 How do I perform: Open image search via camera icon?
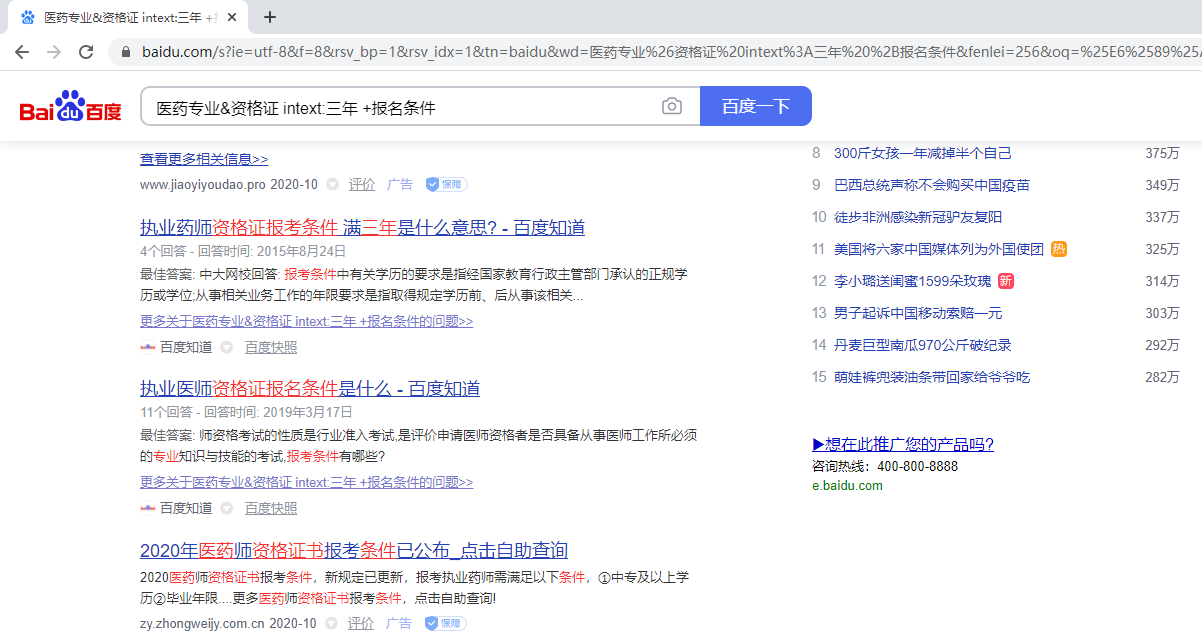coord(672,106)
